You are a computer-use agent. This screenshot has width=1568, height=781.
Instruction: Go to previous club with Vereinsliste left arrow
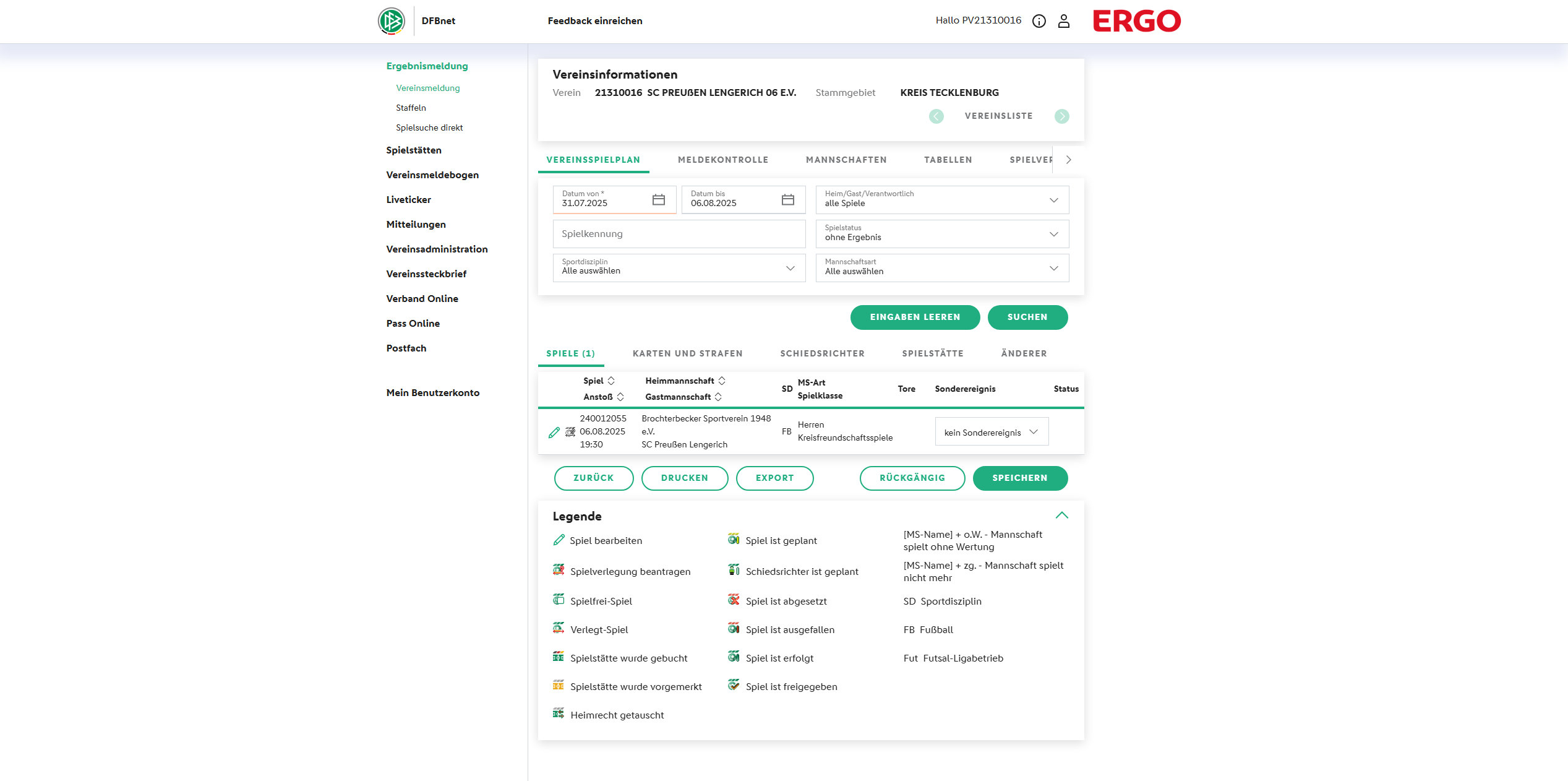point(936,116)
